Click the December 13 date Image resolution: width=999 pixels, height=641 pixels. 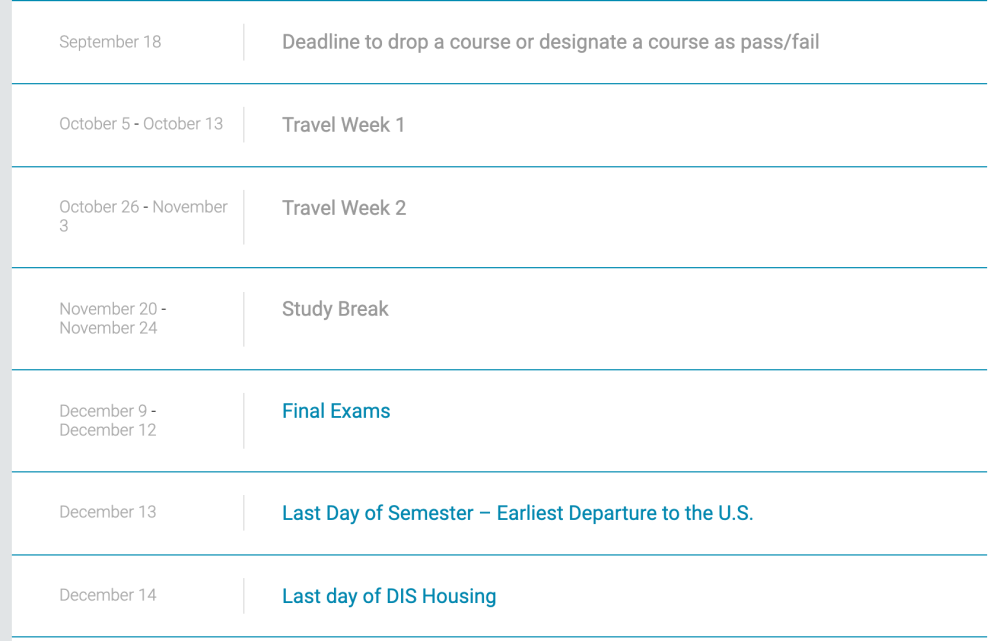[108, 512]
